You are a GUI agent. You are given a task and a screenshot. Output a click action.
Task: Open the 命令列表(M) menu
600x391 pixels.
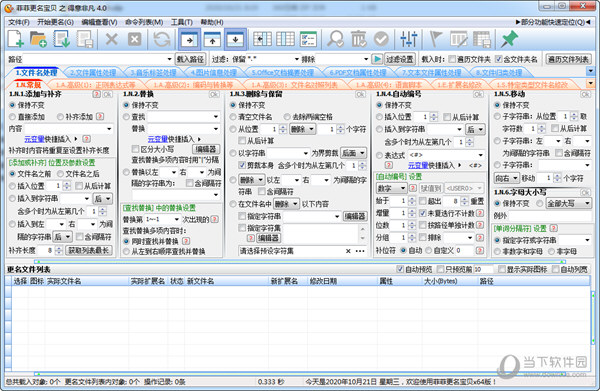click(144, 22)
